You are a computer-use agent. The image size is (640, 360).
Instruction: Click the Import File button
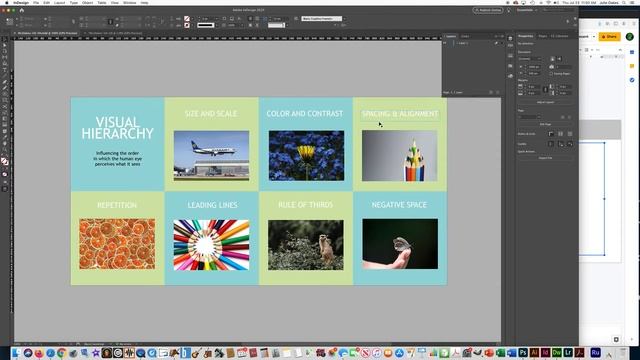pyautogui.click(x=545, y=158)
